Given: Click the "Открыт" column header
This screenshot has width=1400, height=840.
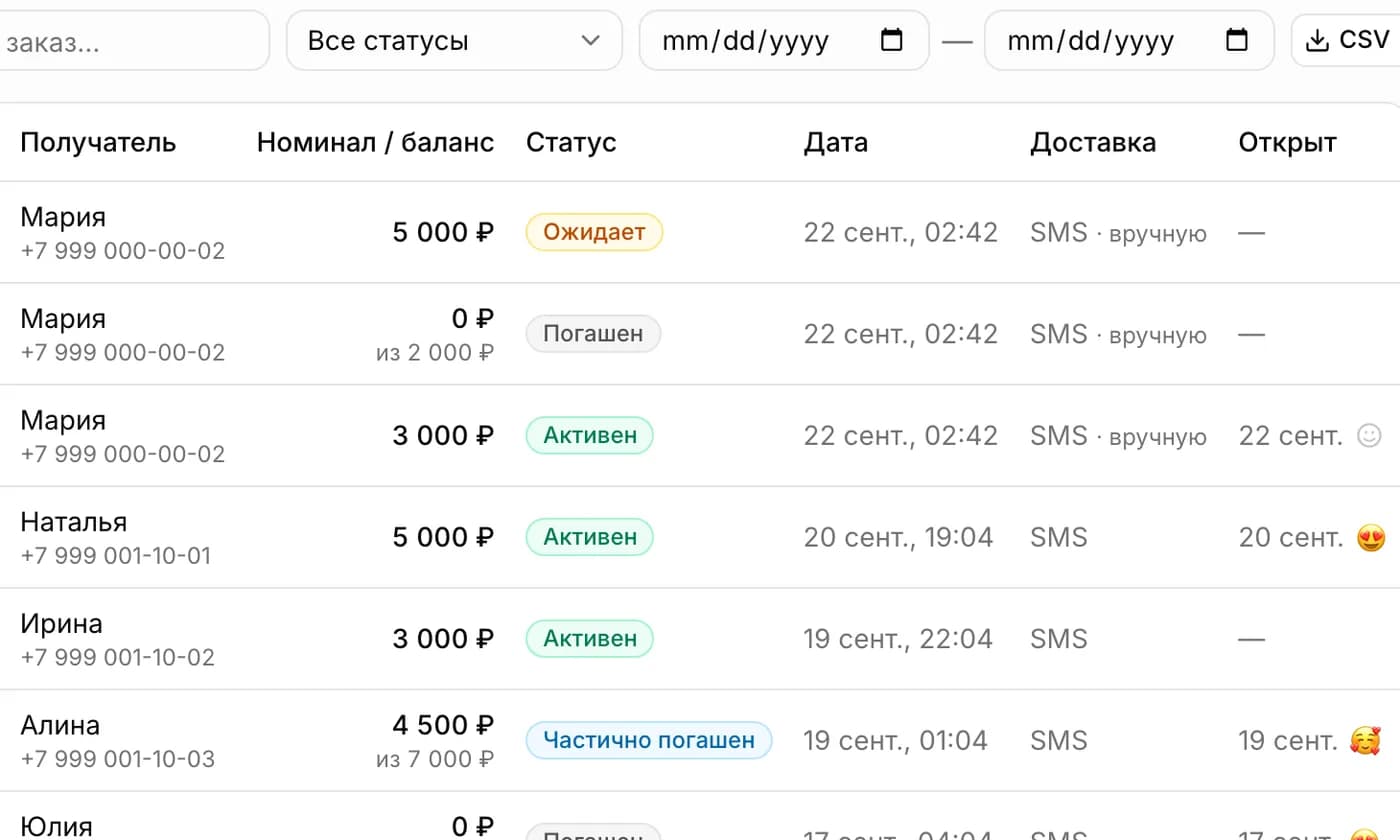Looking at the screenshot, I should click(x=1288, y=142).
